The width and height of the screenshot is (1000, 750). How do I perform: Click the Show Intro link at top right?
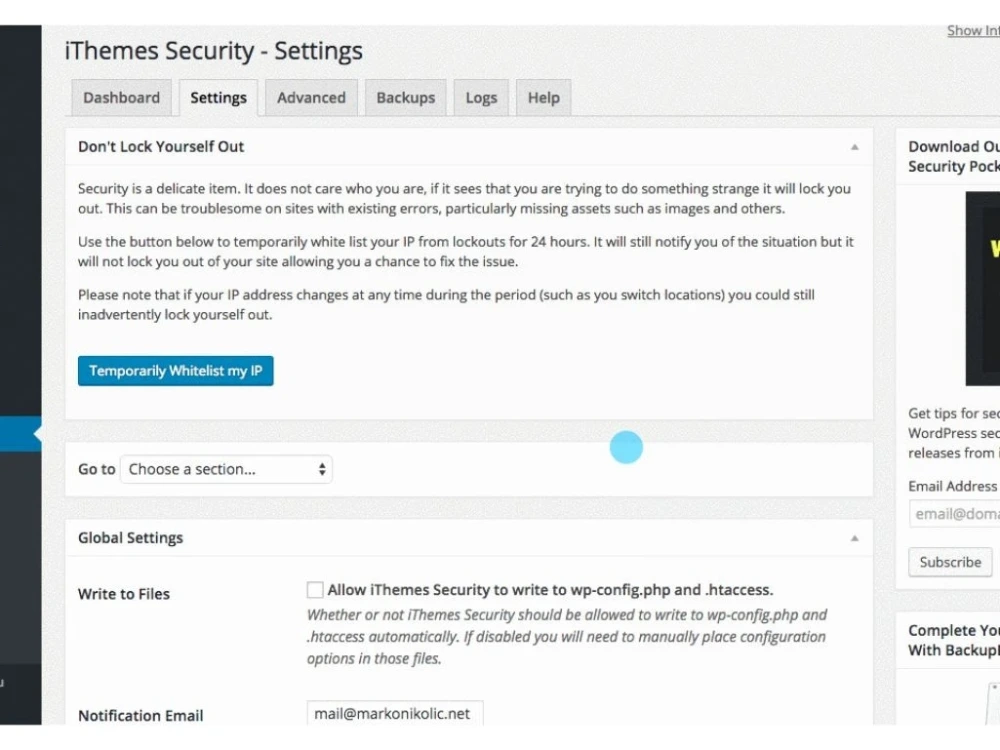click(972, 31)
